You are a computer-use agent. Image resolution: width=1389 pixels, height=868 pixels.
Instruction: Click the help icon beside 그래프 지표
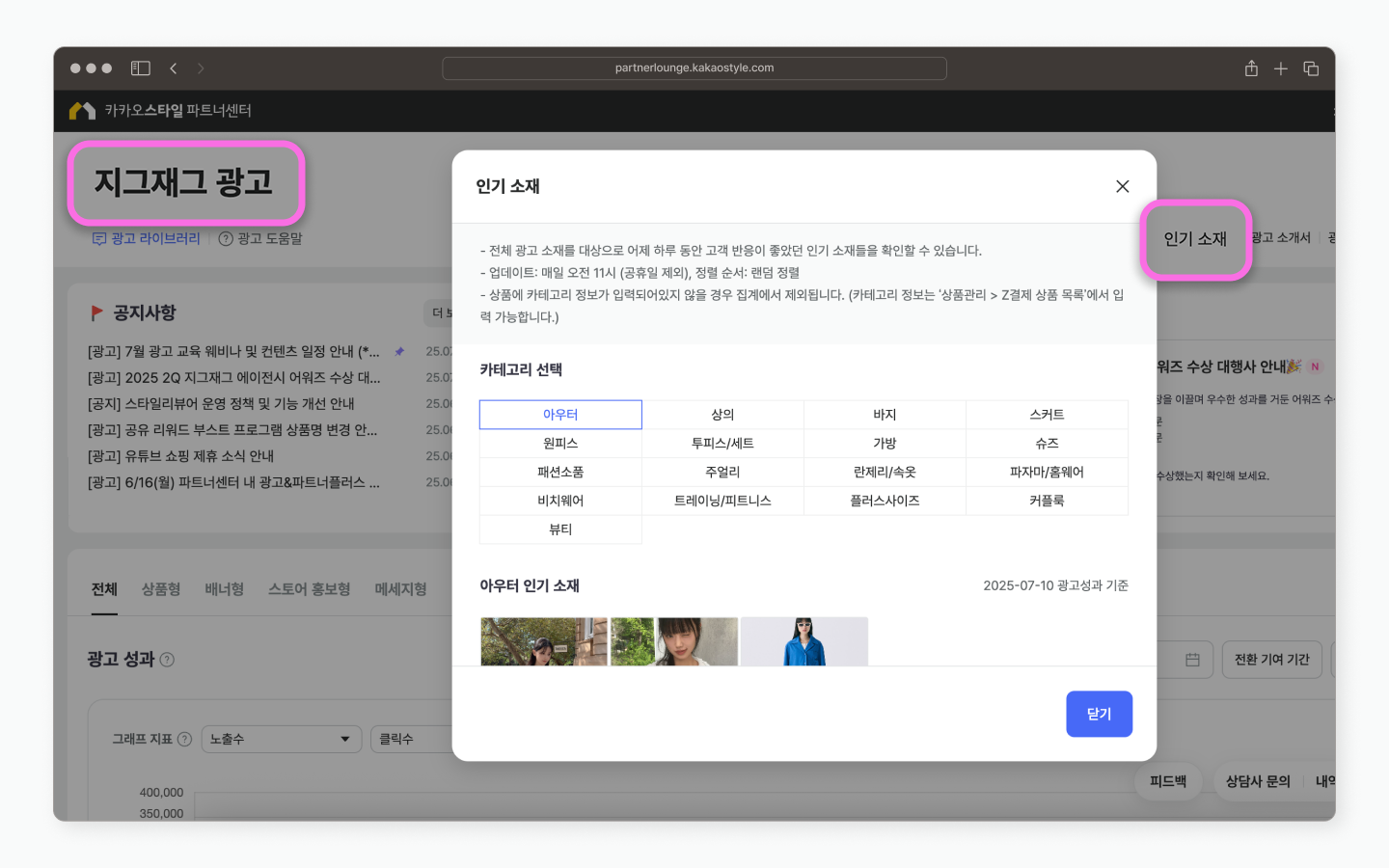tap(185, 739)
